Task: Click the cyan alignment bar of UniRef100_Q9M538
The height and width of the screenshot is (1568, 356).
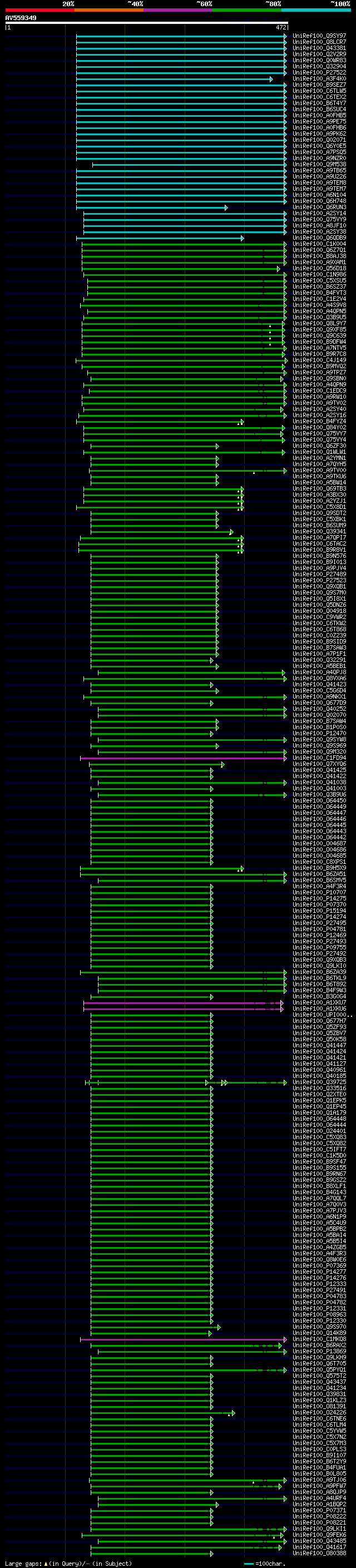Action: click(189, 164)
